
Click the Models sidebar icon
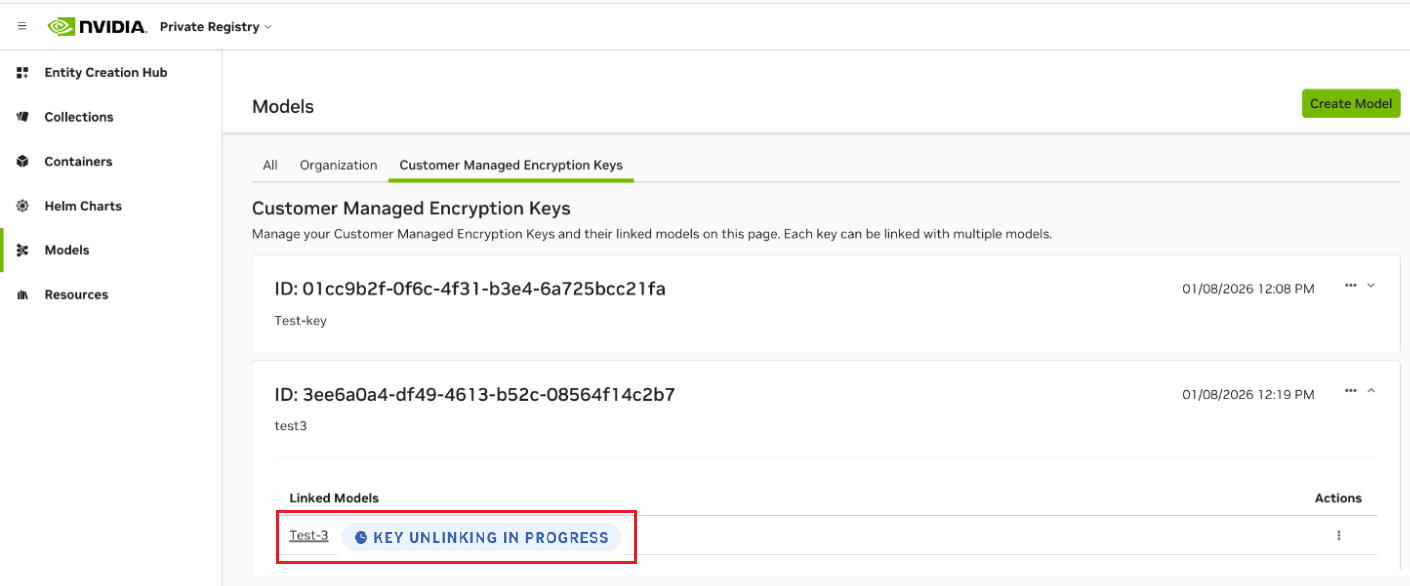click(23, 250)
